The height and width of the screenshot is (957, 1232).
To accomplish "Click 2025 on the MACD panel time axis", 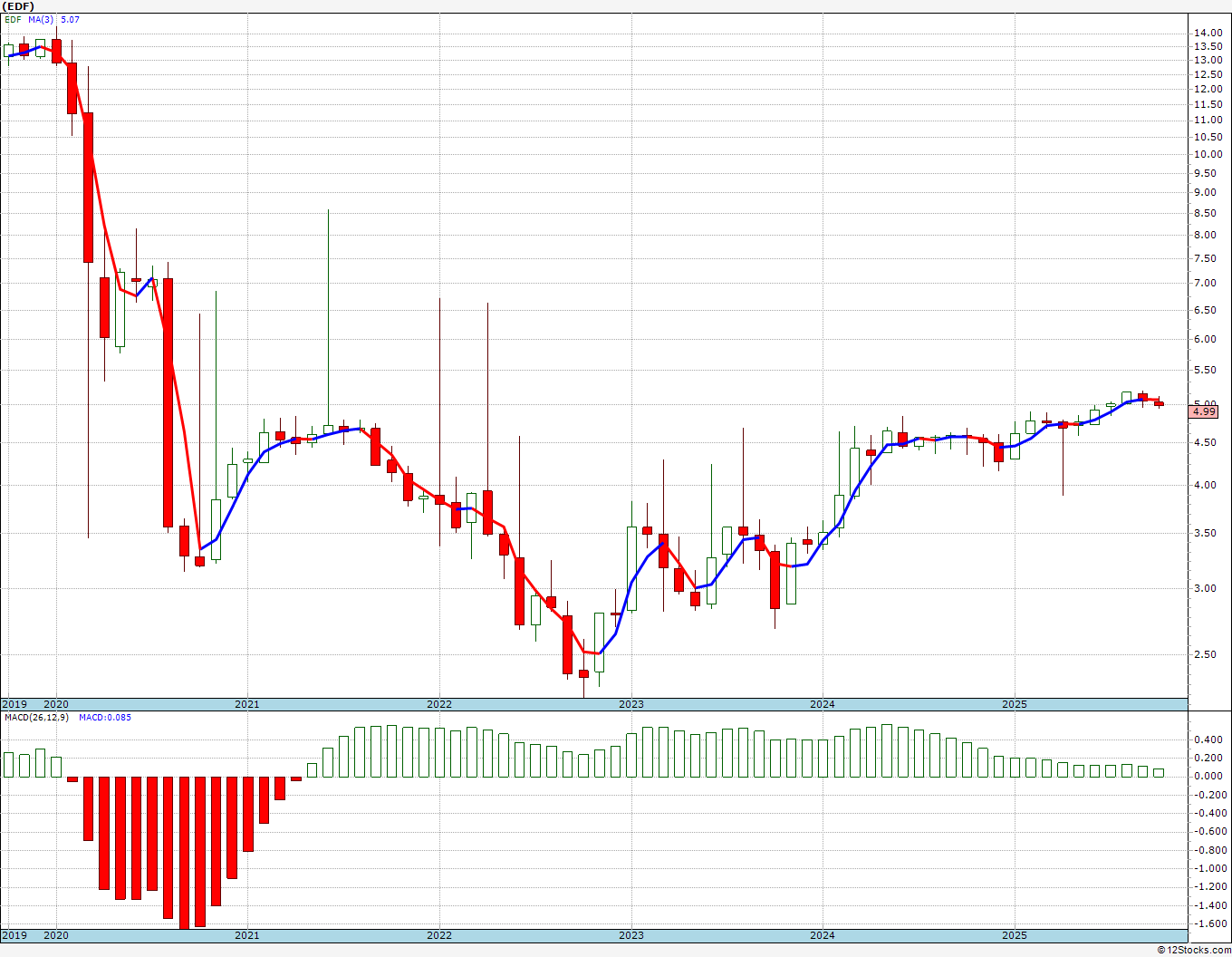I will click(x=1015, y=935).
